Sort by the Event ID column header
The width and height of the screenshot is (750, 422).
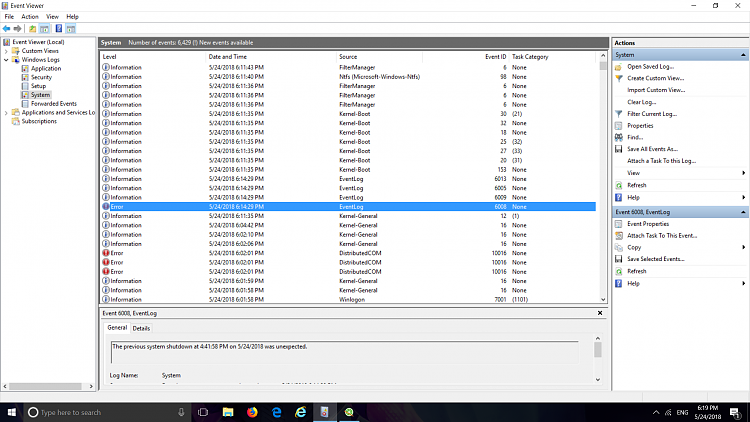click(465, 56)
